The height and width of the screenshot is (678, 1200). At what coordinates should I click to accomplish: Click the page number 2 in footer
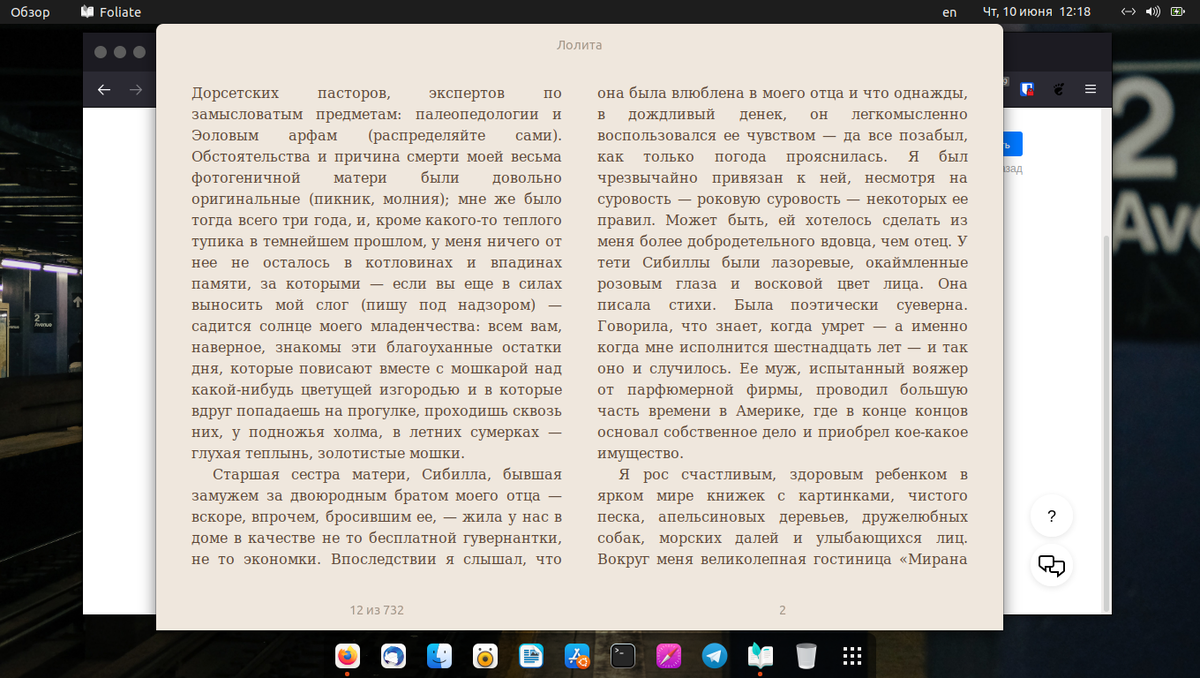tap(783, 609)
